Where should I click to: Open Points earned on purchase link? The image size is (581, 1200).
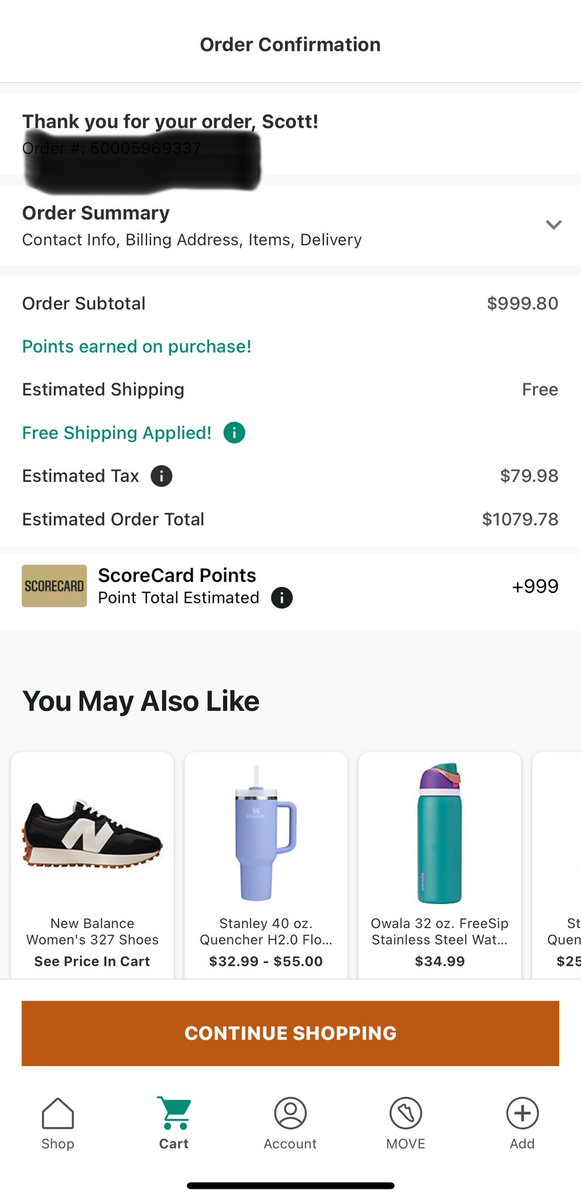[137, 346]
